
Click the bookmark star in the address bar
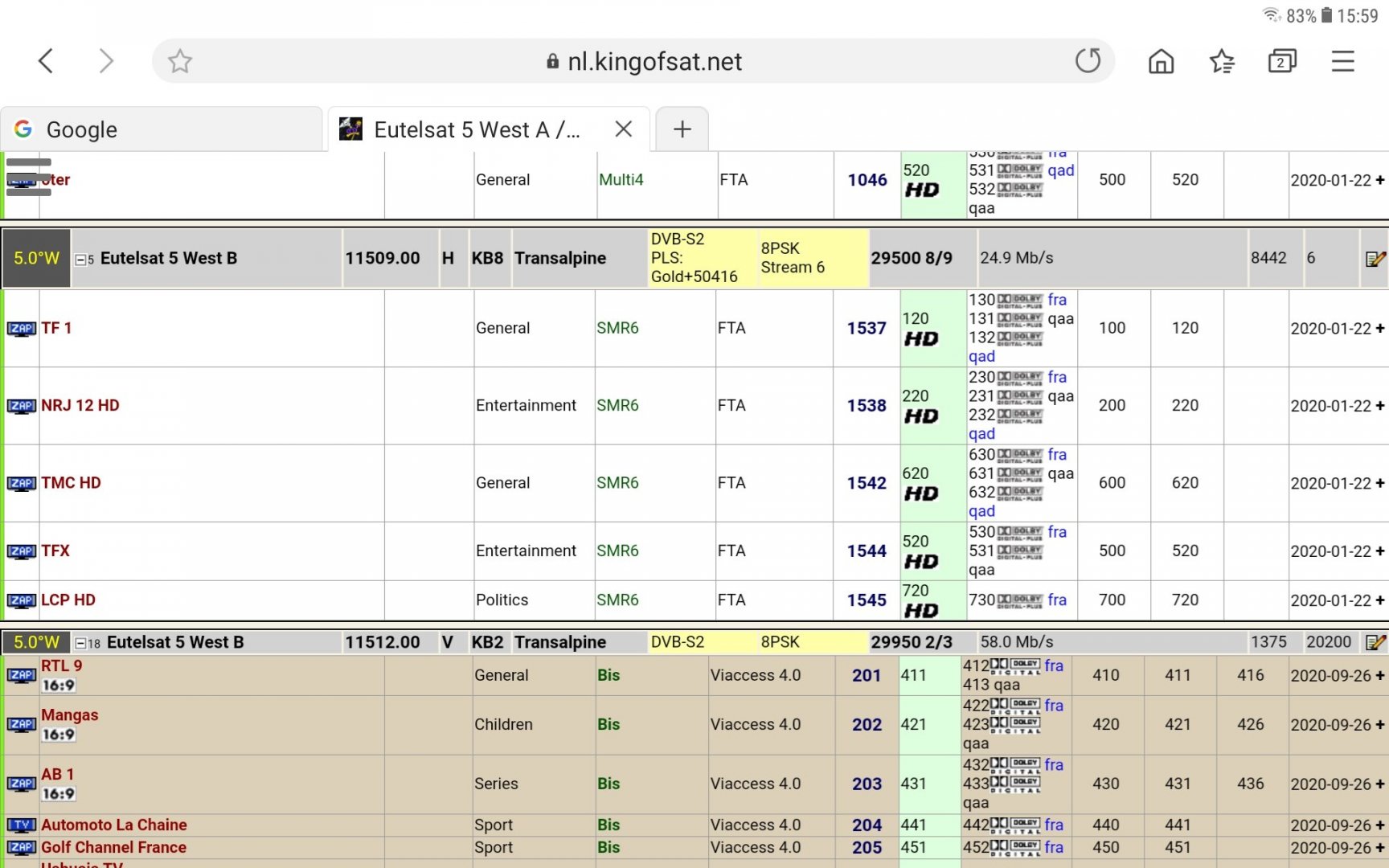coord(179,60)
